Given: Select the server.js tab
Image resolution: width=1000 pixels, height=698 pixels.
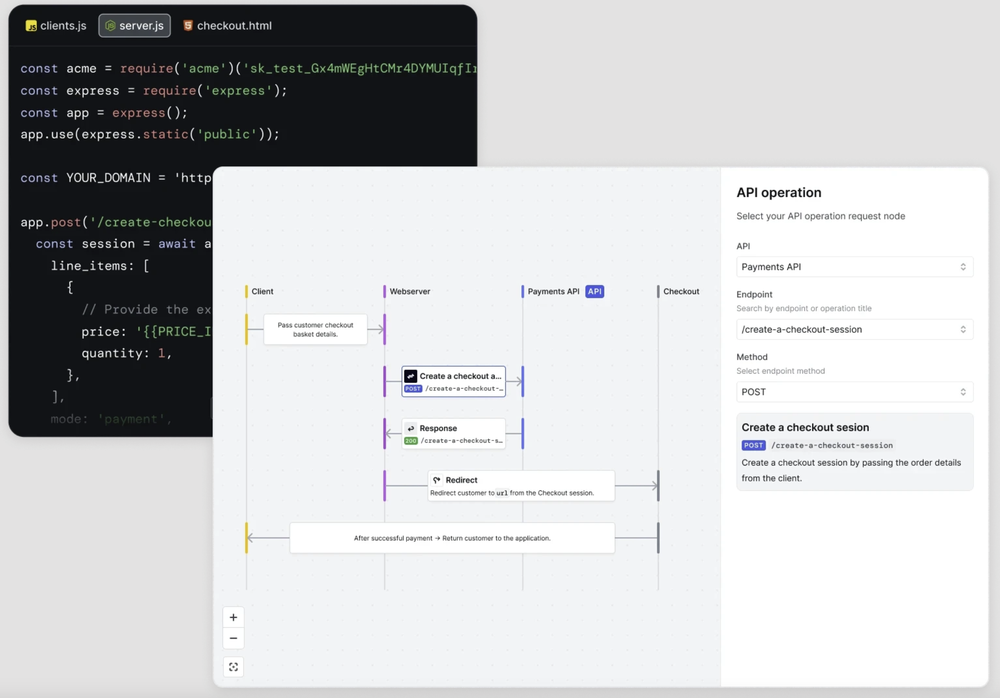Looking at the screenshot, I should 135,26.
